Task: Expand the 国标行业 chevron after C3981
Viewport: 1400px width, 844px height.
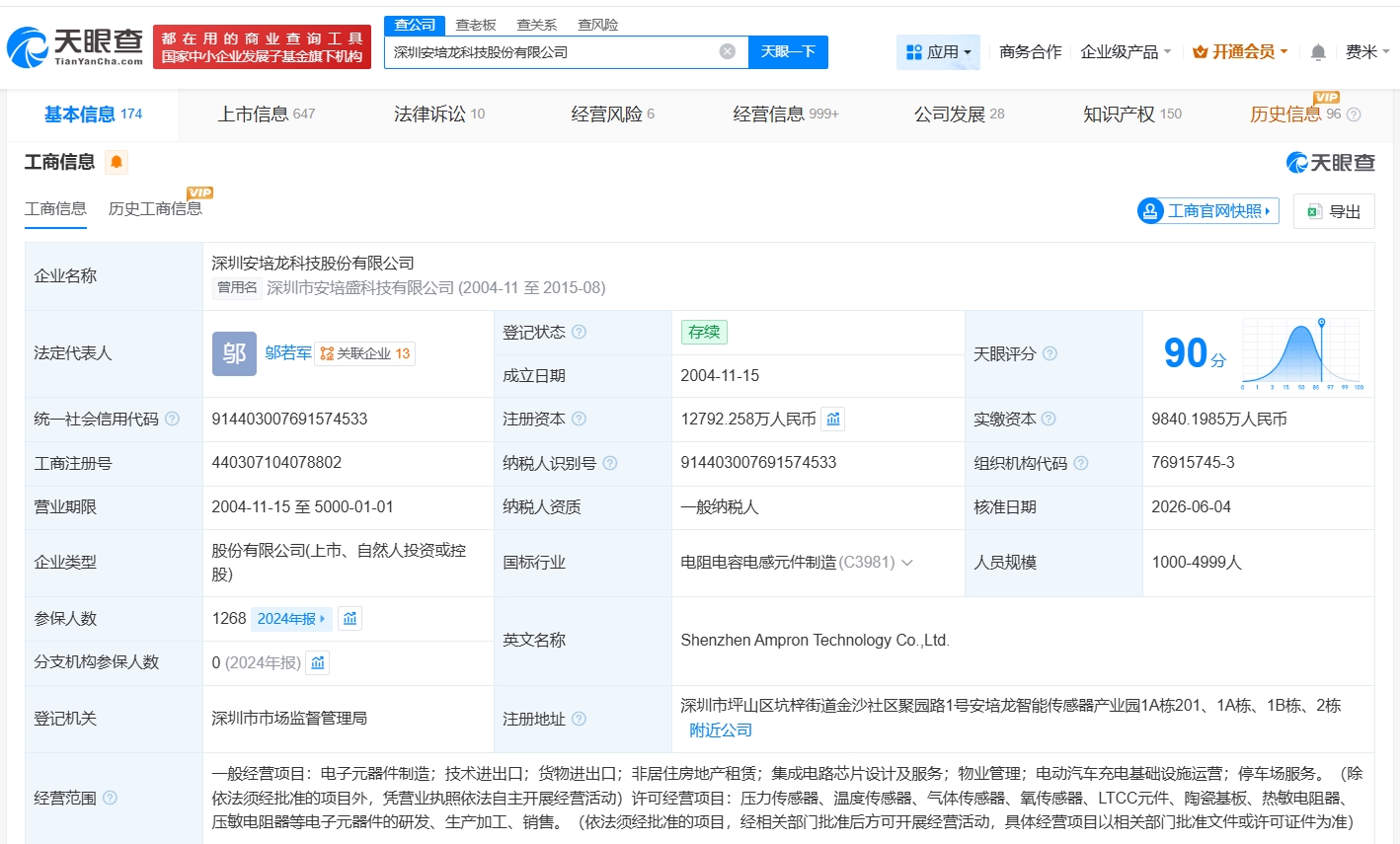Action: pos(907,563)
